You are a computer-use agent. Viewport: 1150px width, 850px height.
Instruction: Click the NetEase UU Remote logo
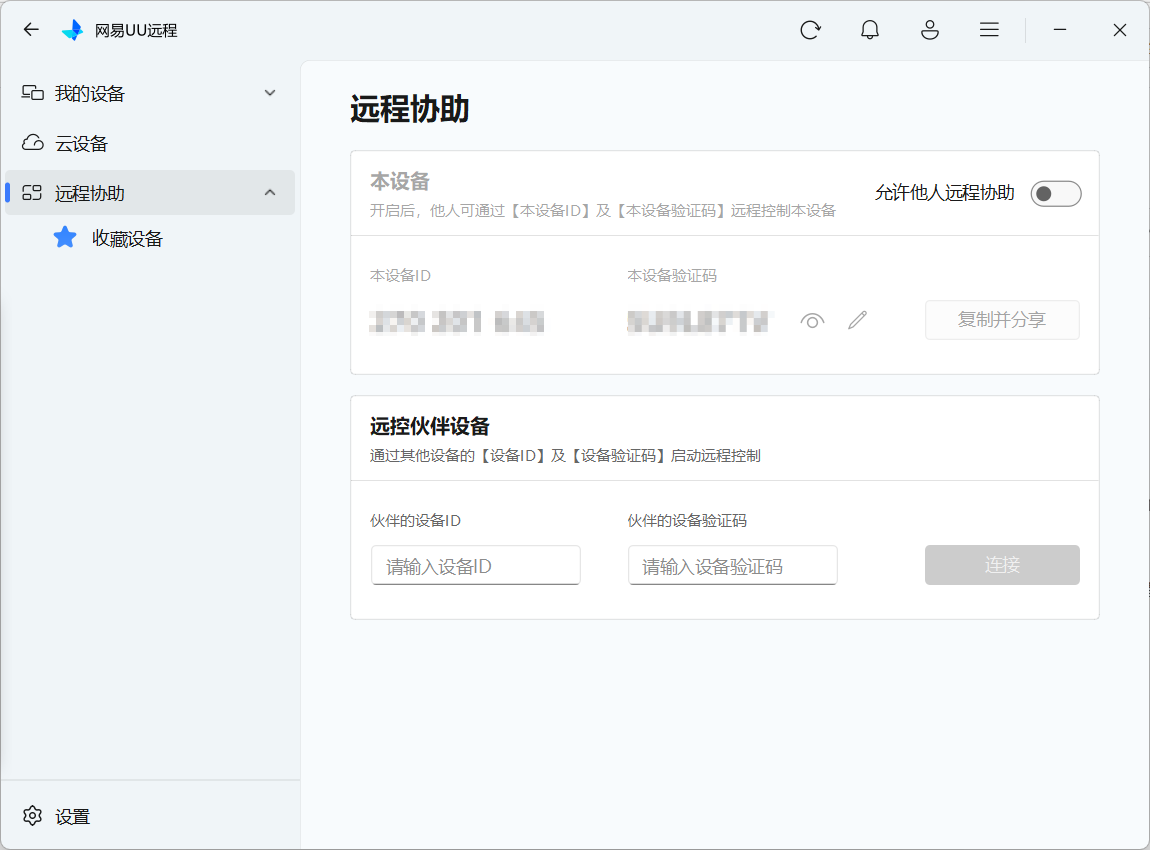(73, 30)
